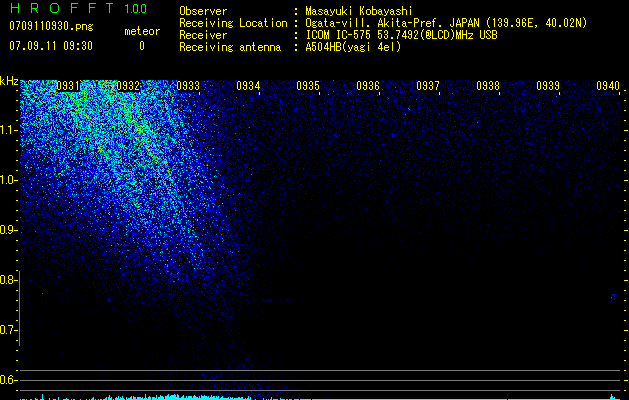Select the file name 0709110930.png
629x400 pixels.
(51, 26)
